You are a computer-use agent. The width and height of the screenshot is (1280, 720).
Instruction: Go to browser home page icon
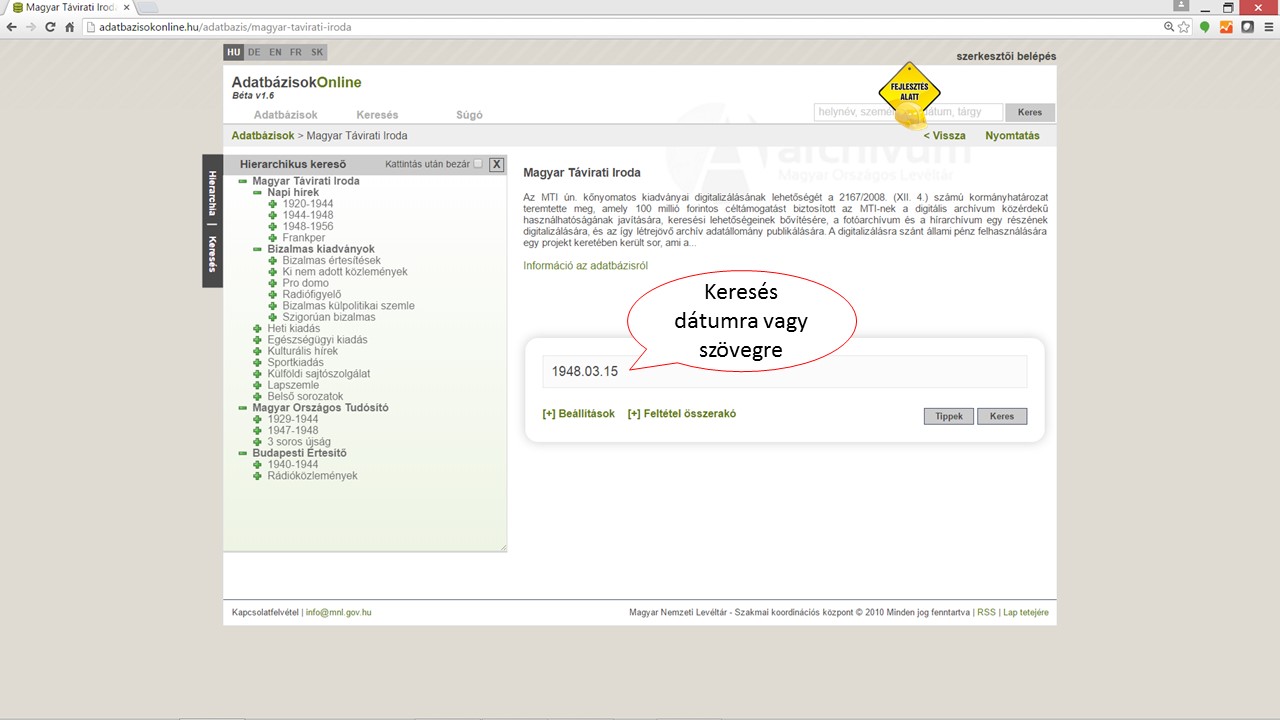(x=69, y=27)
